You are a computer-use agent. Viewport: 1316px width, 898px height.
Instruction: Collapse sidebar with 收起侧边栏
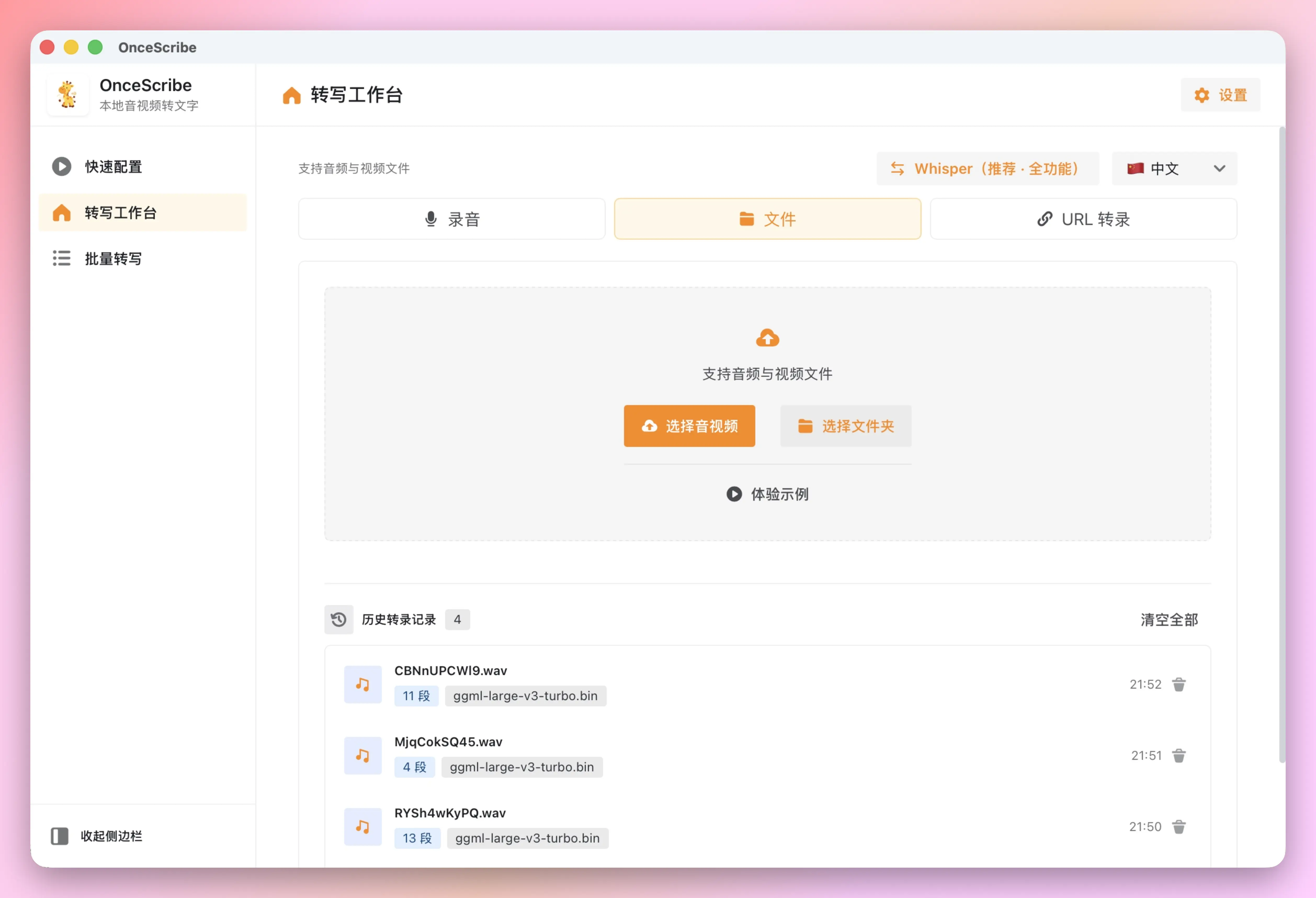97,836
